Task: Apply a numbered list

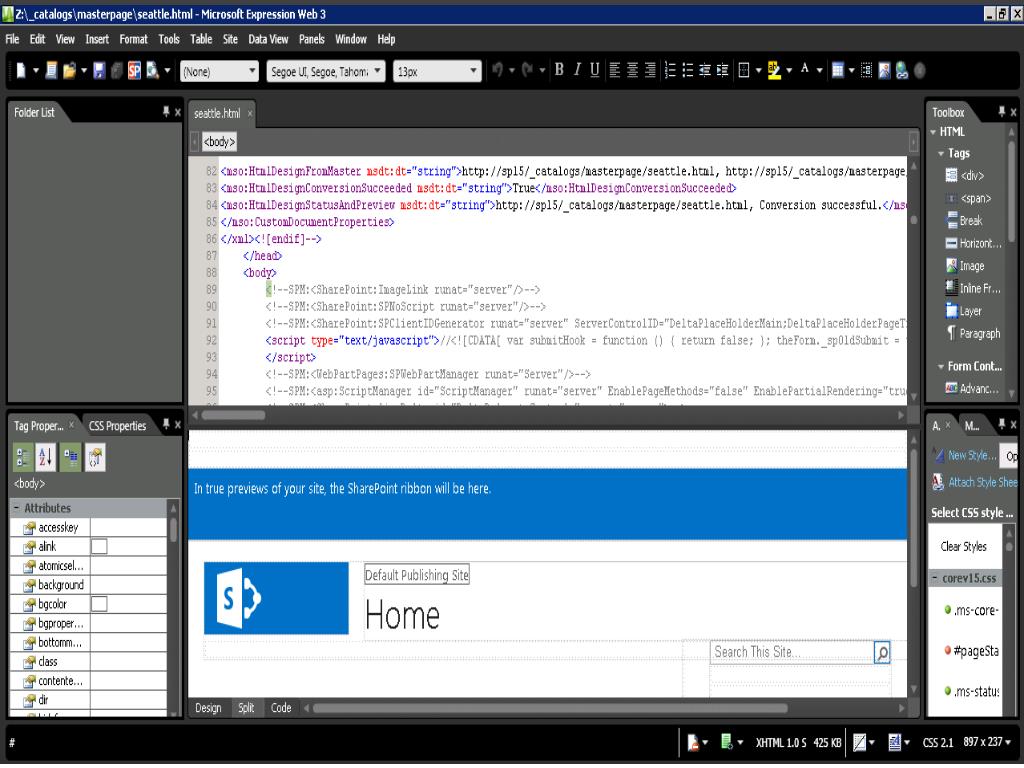Action: coord(670,70)
